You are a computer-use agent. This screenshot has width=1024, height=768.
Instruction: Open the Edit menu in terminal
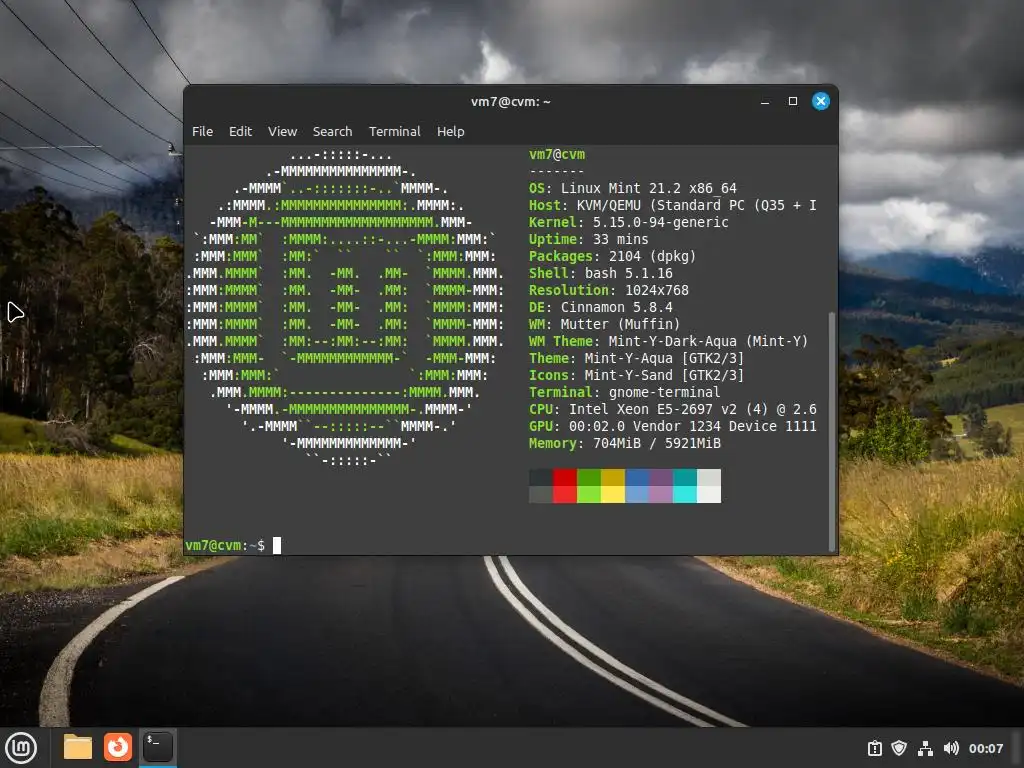(x=240, y=131)
